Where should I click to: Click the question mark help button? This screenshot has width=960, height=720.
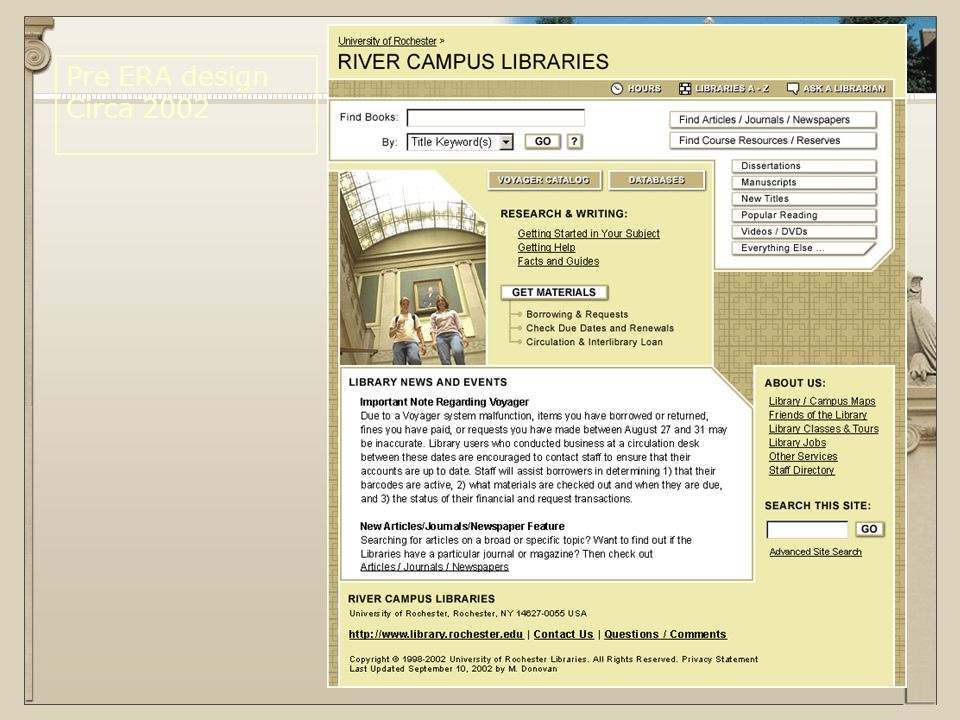574,141
